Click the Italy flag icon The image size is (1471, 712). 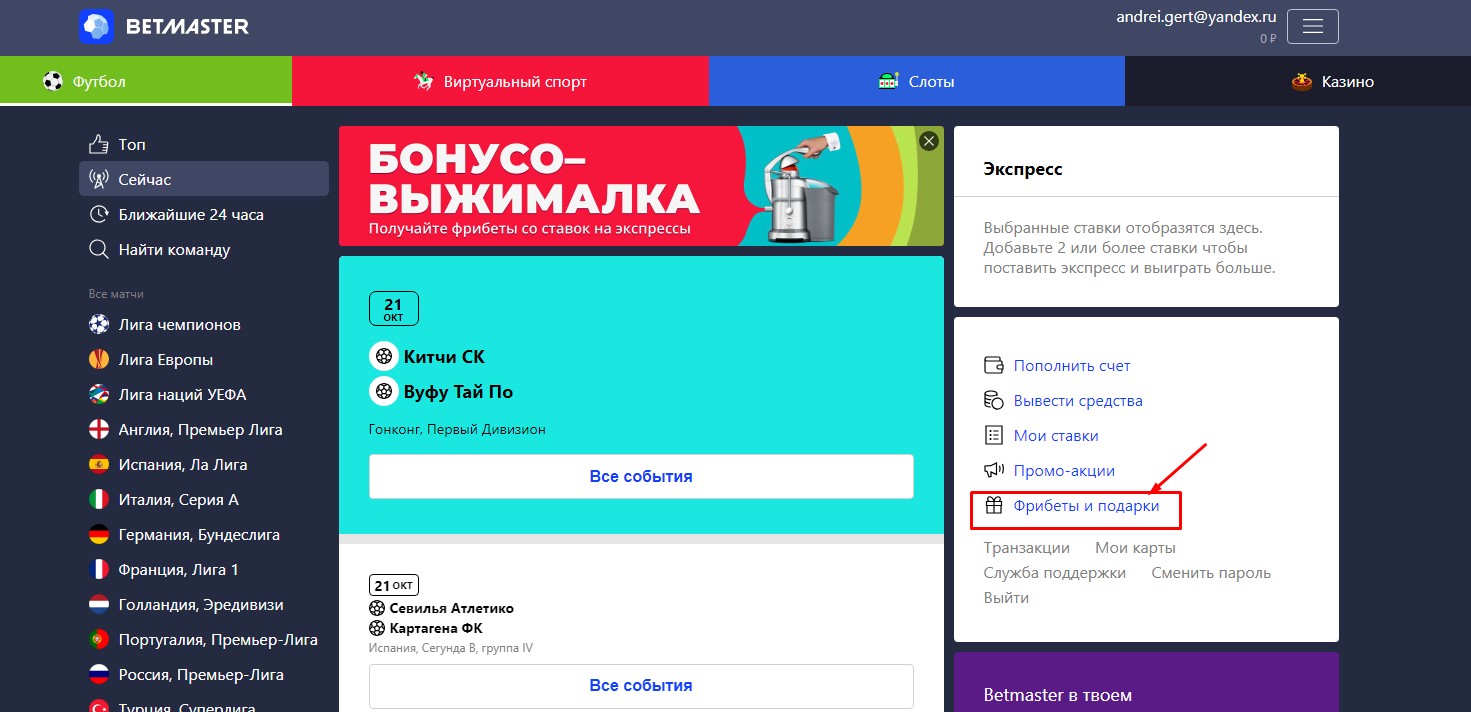pyautogui.click(x=99, y=500)
